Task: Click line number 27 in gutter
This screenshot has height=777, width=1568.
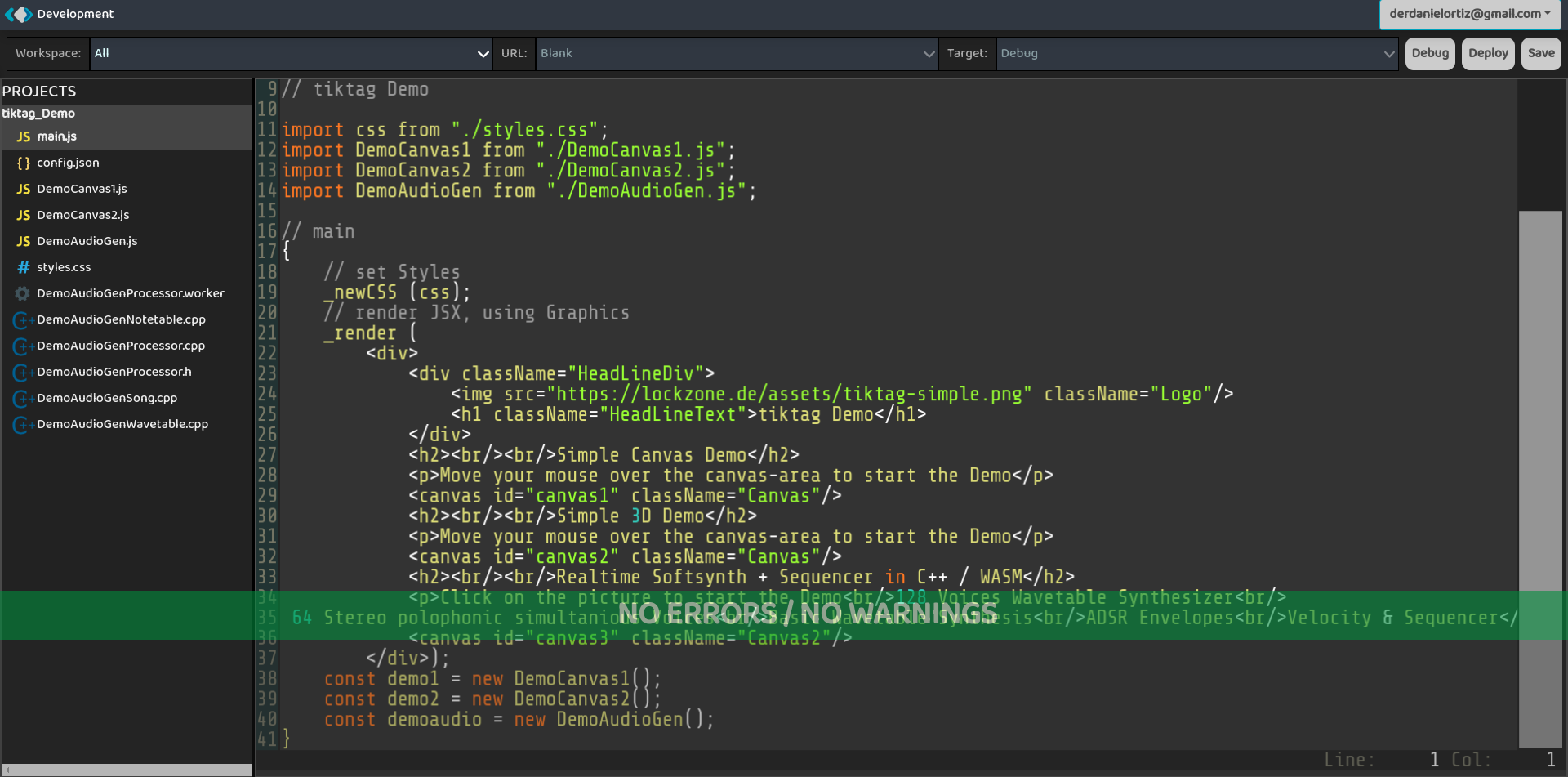Action: click(x=267, y=455)
